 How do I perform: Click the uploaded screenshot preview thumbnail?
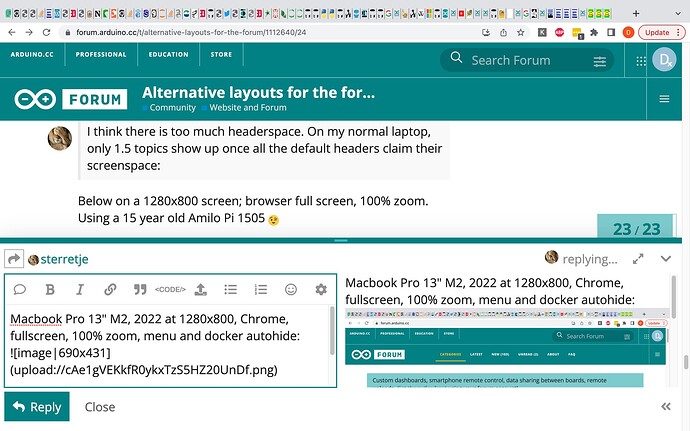pyautogui.click(x=507, y=347)
